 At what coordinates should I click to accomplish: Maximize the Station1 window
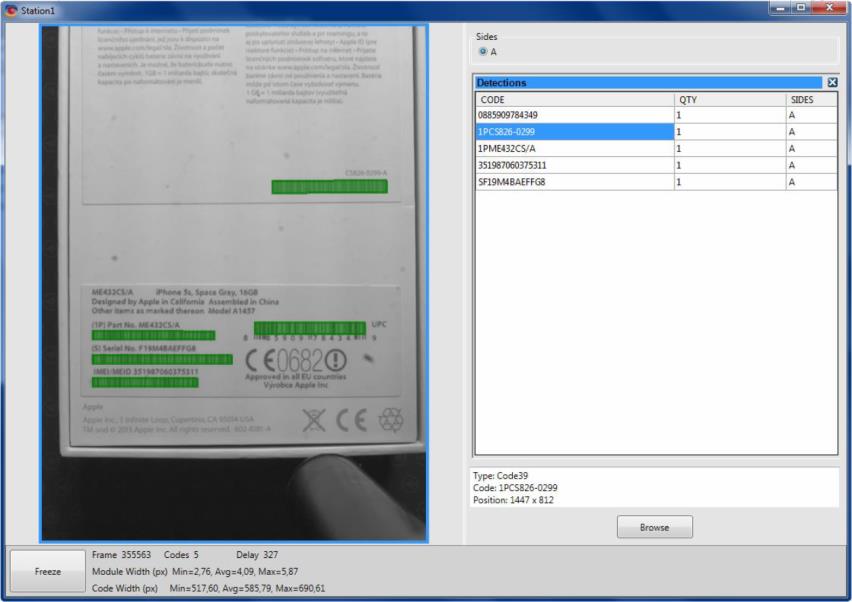[x=801, y=8]
